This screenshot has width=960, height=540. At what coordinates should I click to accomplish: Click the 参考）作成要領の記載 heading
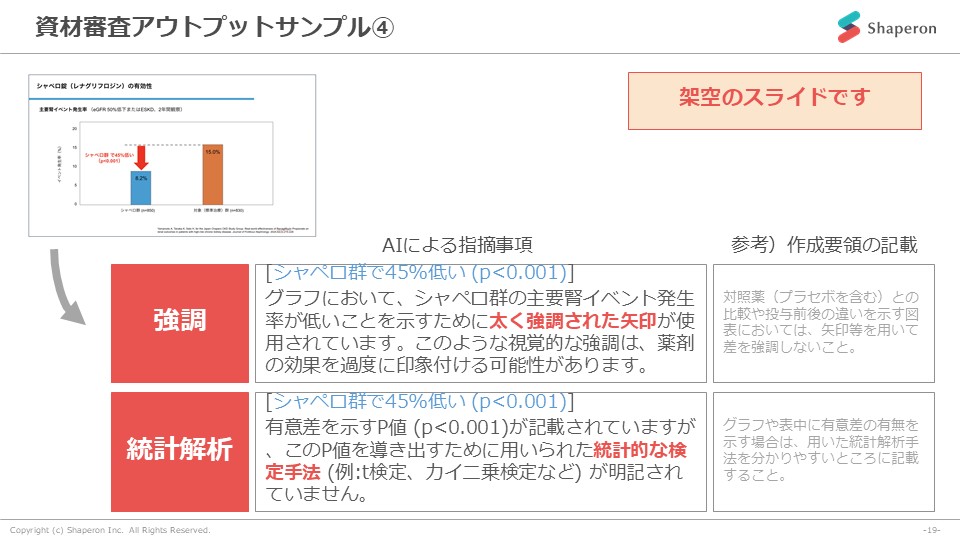(824, 245)
